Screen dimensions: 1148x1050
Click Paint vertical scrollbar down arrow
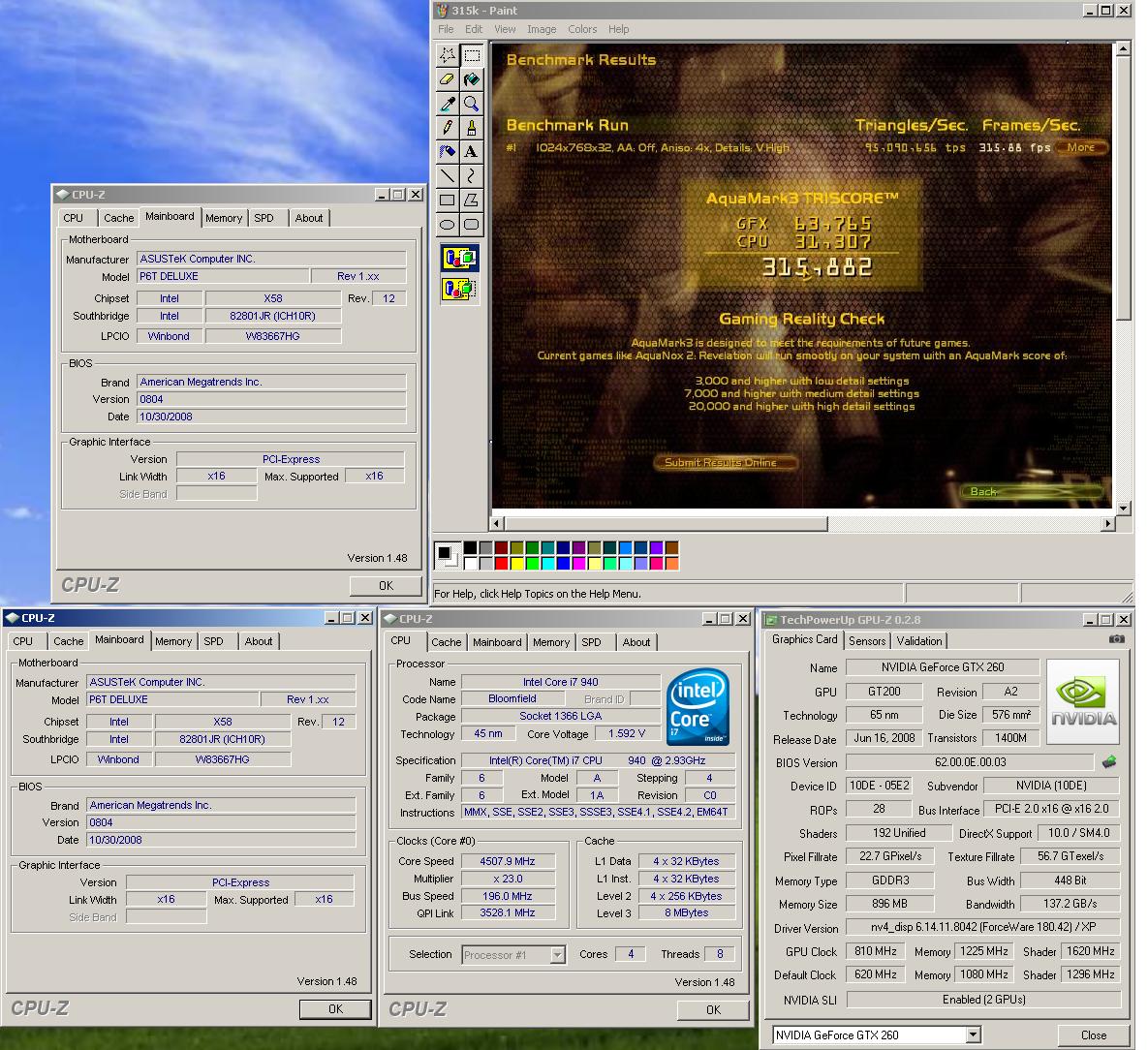[1123, 508]
